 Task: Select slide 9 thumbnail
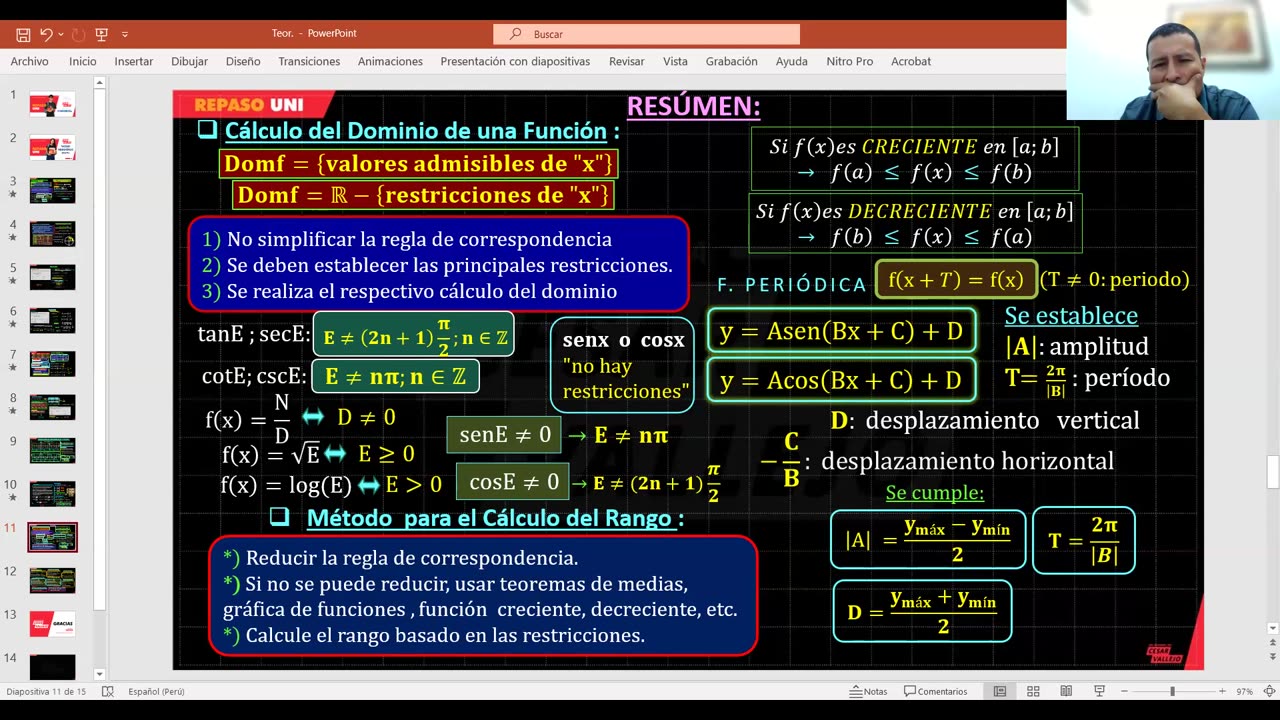point(52,450)
